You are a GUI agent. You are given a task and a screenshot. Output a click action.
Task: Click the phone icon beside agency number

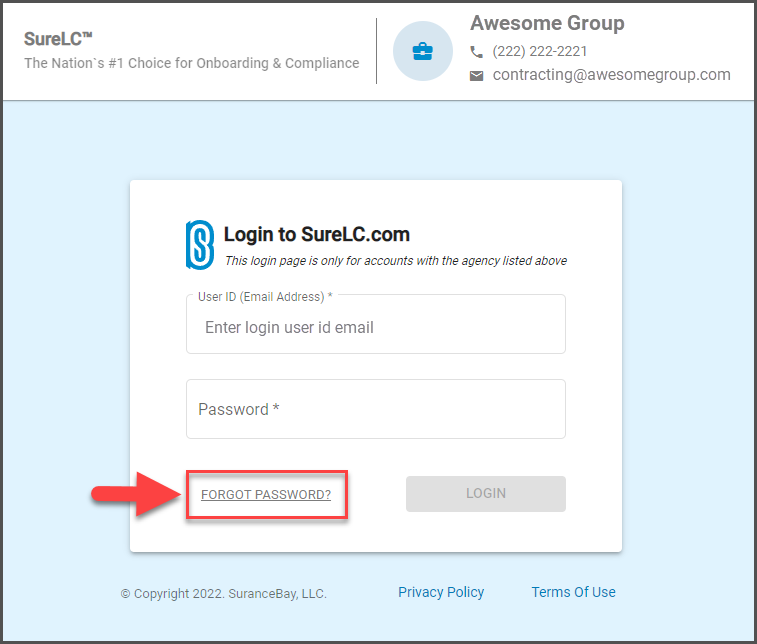(476, 52)
